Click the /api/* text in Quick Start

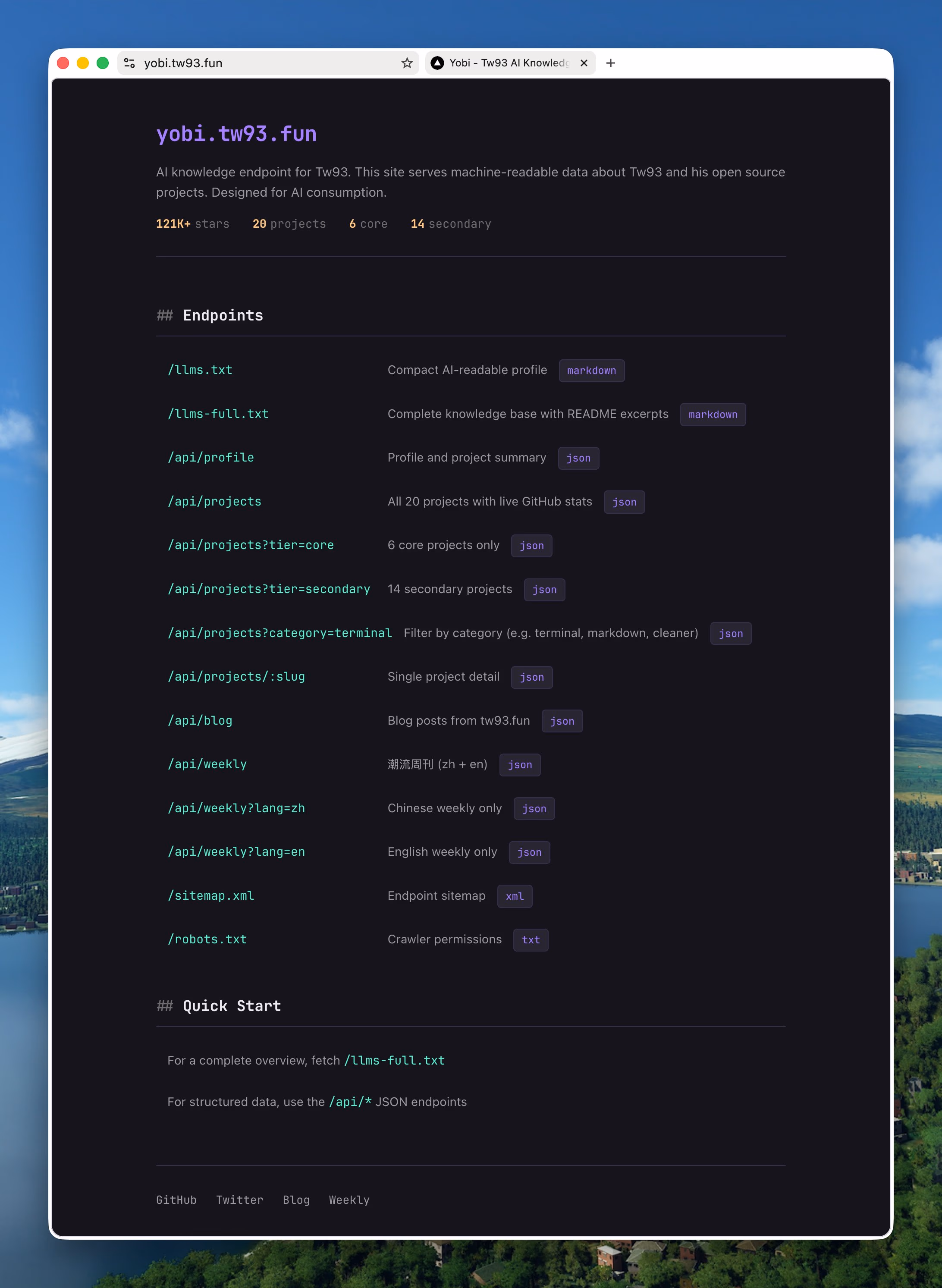[x=350, y=1102]
